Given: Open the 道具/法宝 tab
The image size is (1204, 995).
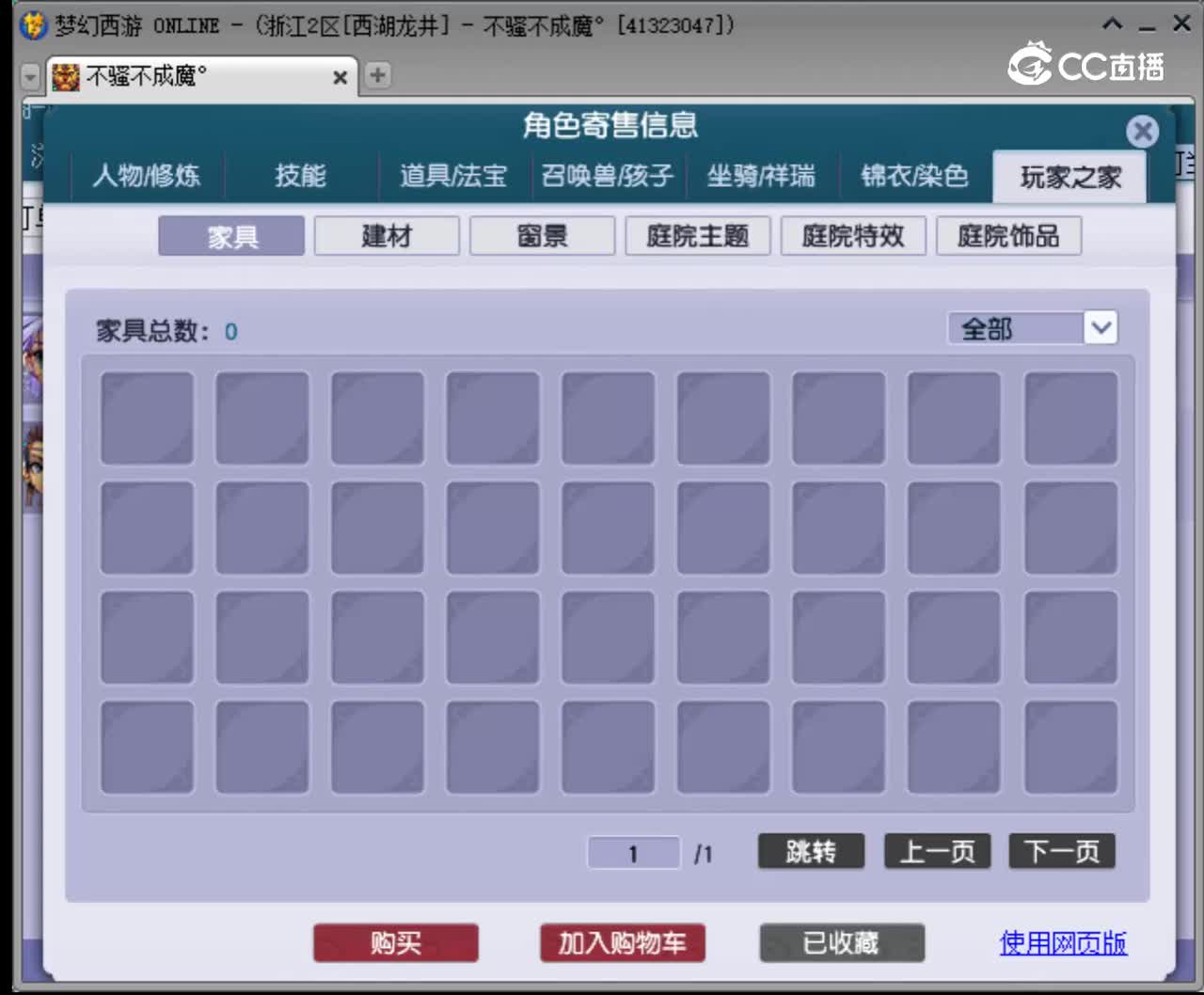Looking at the screenshot, I should [x=453, y=176].
